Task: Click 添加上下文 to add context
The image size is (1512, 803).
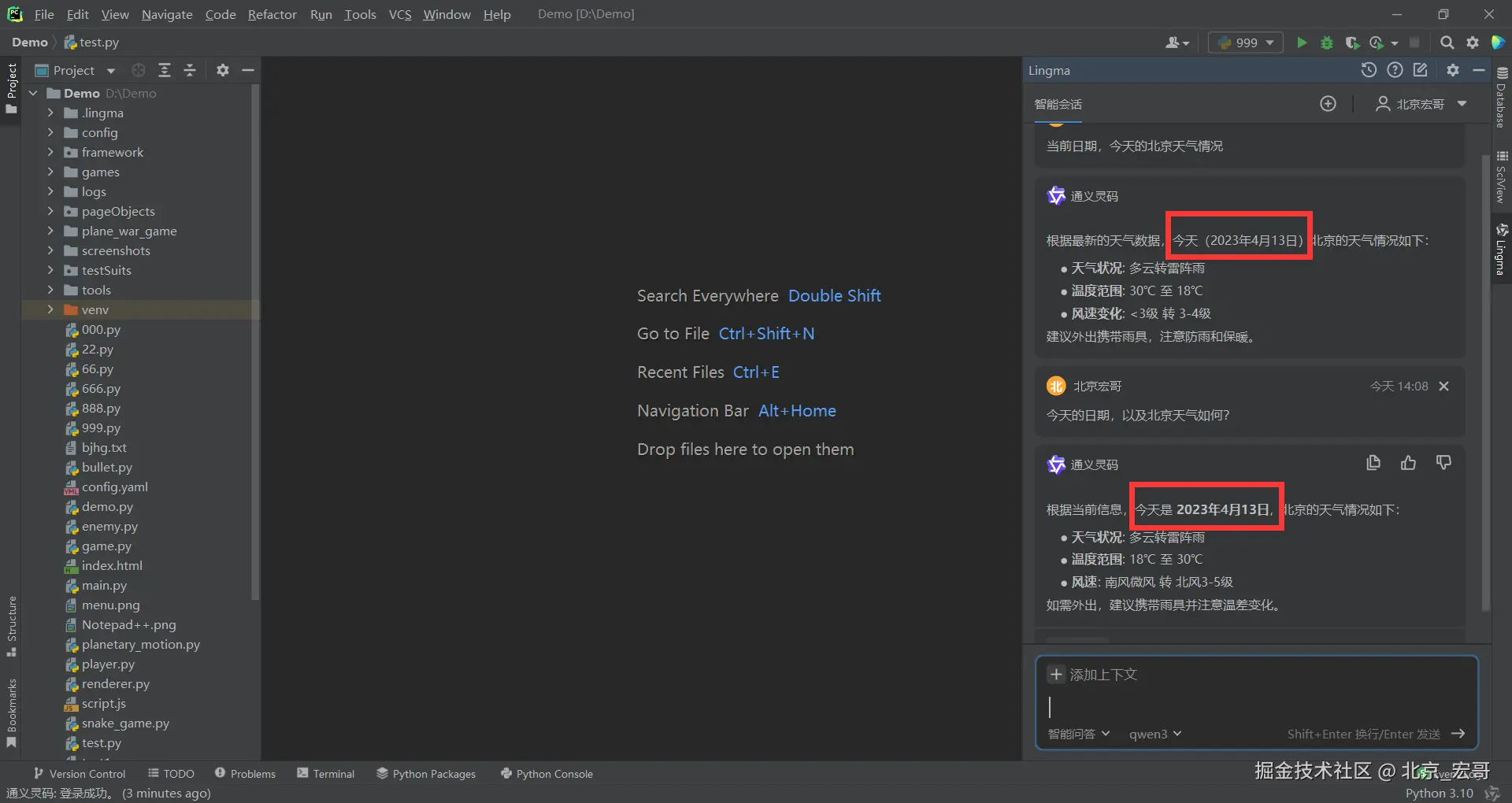Action: pyautogui.click(x=1092, y=675)
